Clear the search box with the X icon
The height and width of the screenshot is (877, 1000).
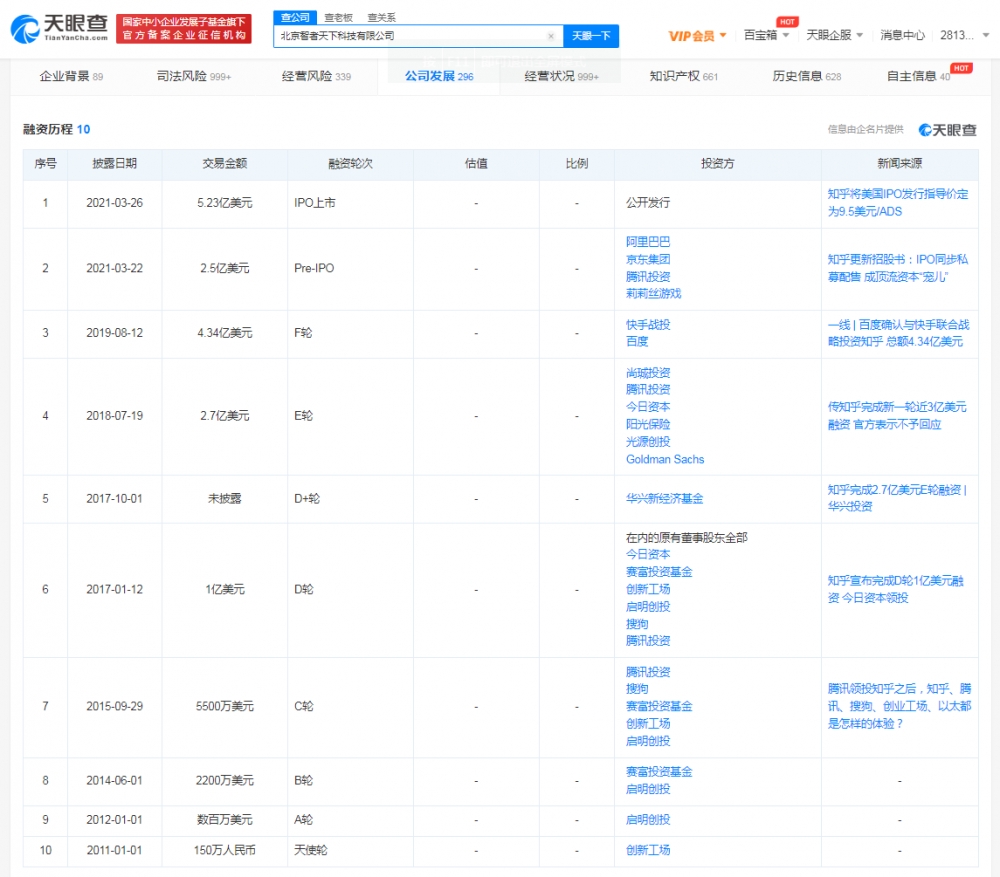(551, 36)
